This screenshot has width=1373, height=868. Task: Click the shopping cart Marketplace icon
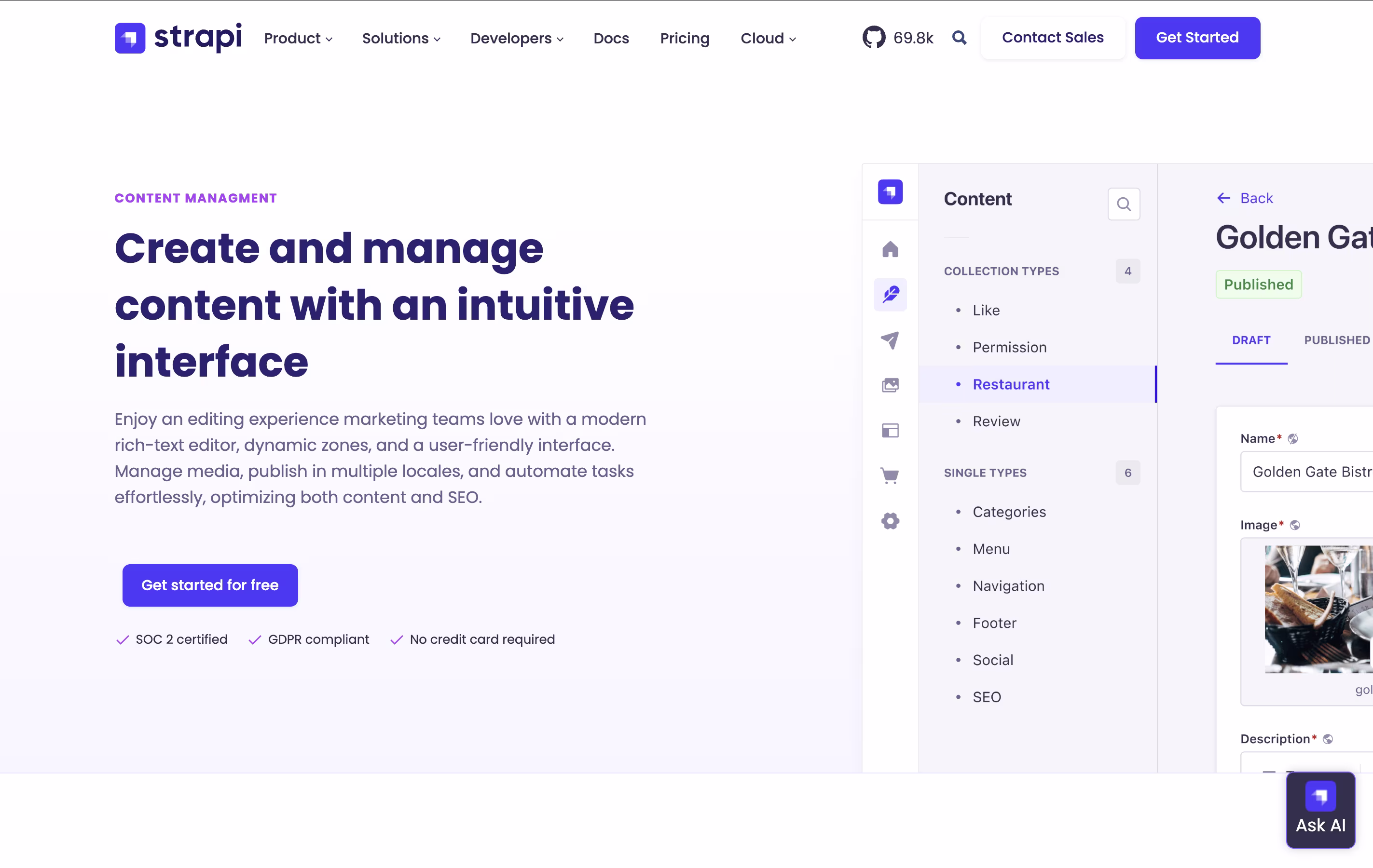click(x=890, y=475)
